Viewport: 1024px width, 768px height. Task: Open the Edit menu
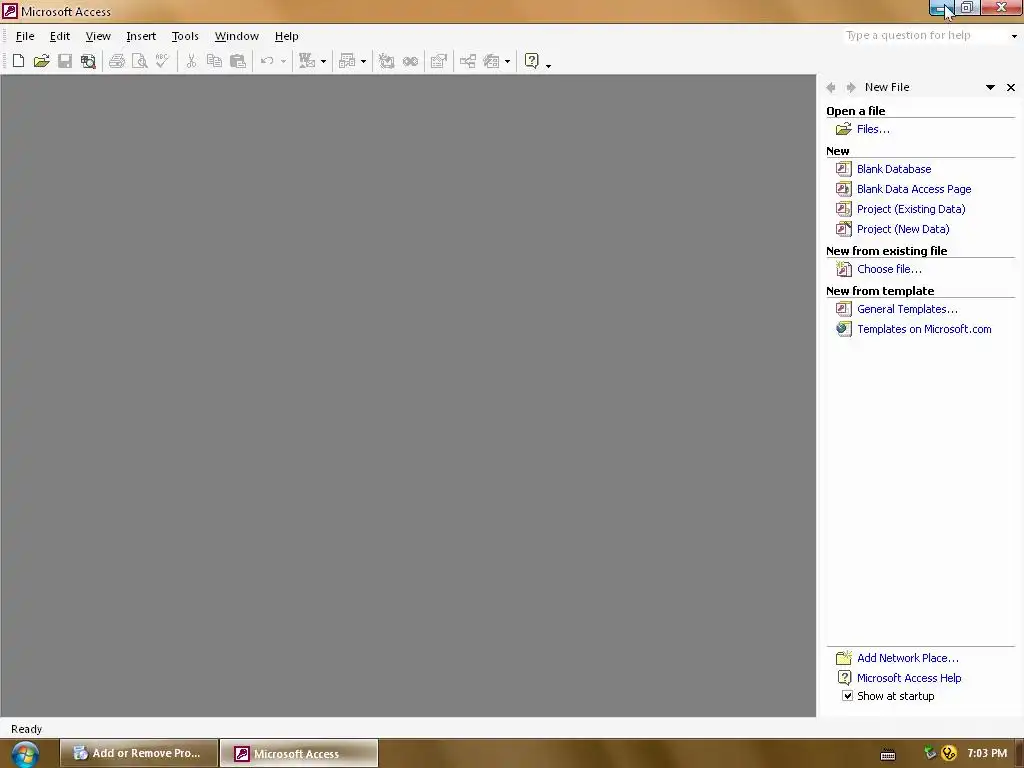coord(59,36)
